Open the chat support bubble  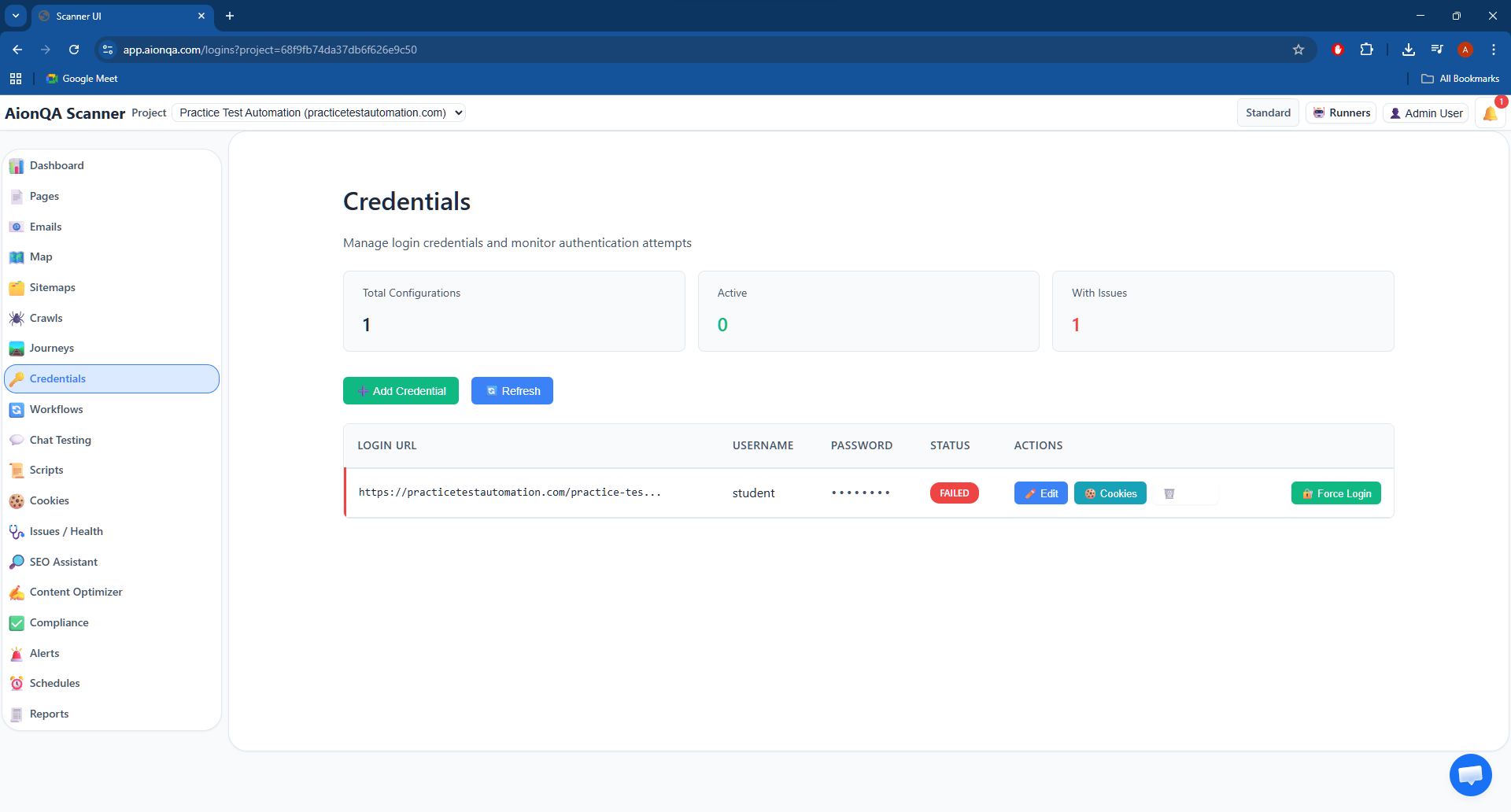1470,775
